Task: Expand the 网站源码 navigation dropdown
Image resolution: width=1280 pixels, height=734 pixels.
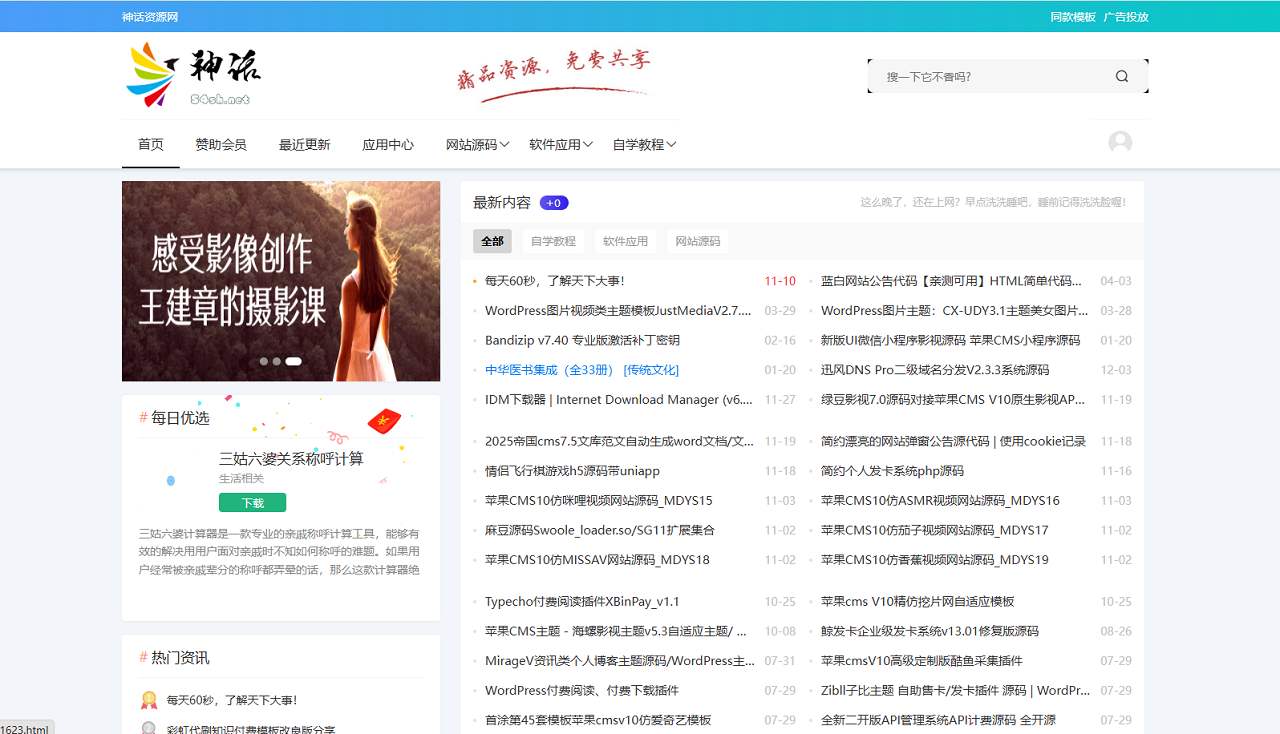Action: point(472,144)
